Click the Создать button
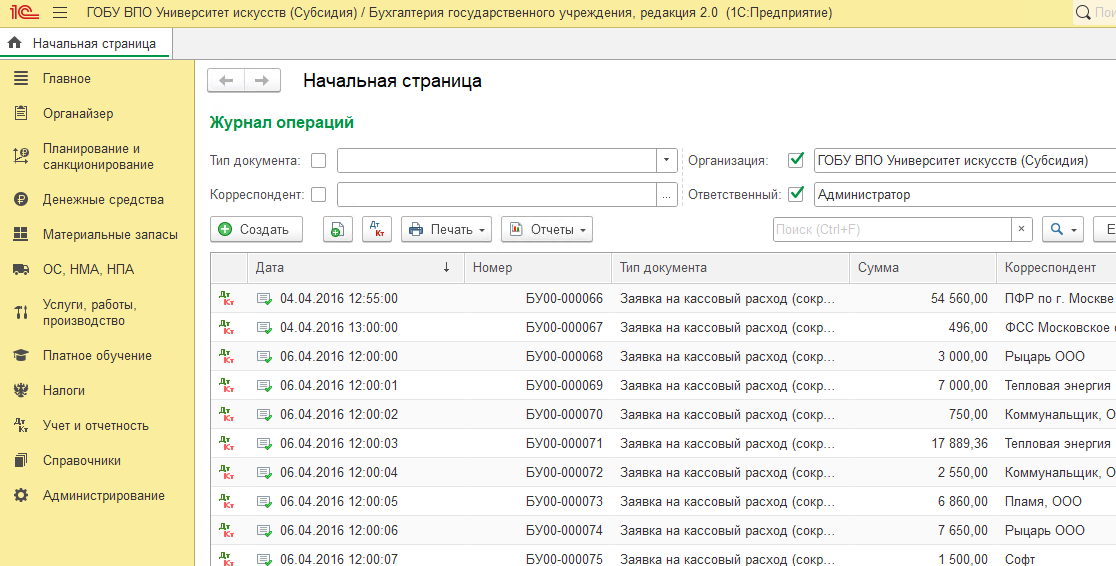 [256, 229]
